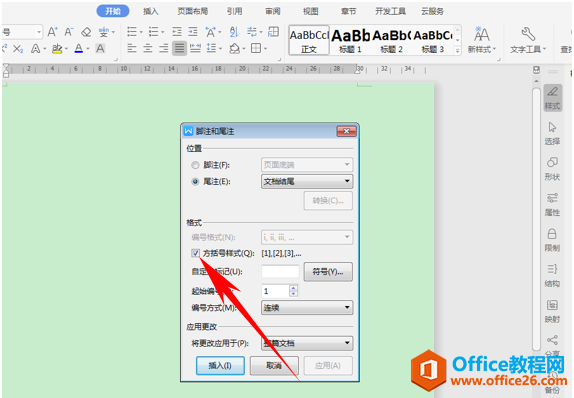This screenshot has height=398, width=574.
Task: Apply the blue font color A
Action: click(x=78, y=48)
